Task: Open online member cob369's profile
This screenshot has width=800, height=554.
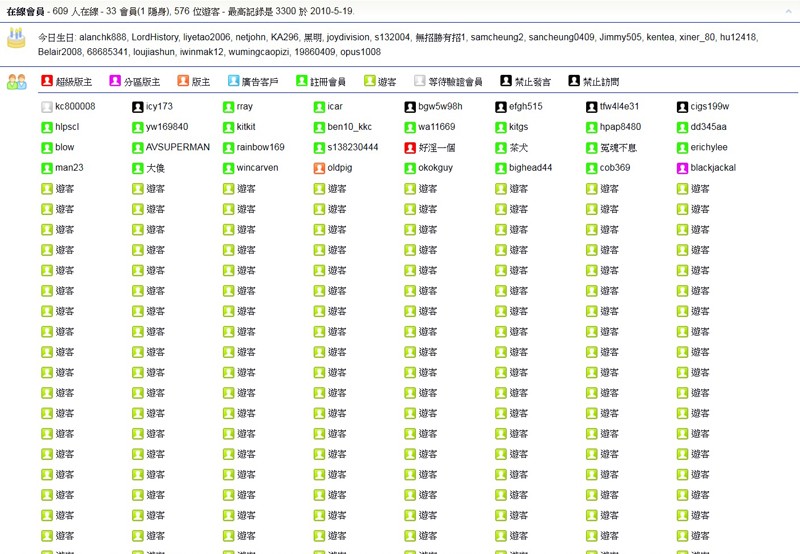Action: (615, 167)
